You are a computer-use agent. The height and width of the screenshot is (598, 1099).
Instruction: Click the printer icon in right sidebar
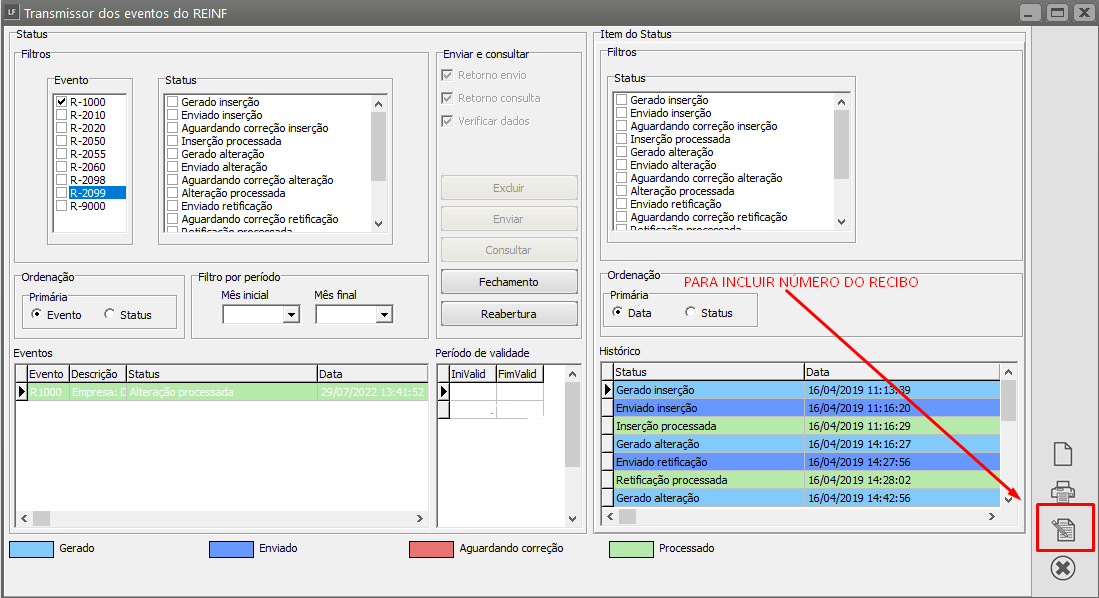(x=1063, y=491)
